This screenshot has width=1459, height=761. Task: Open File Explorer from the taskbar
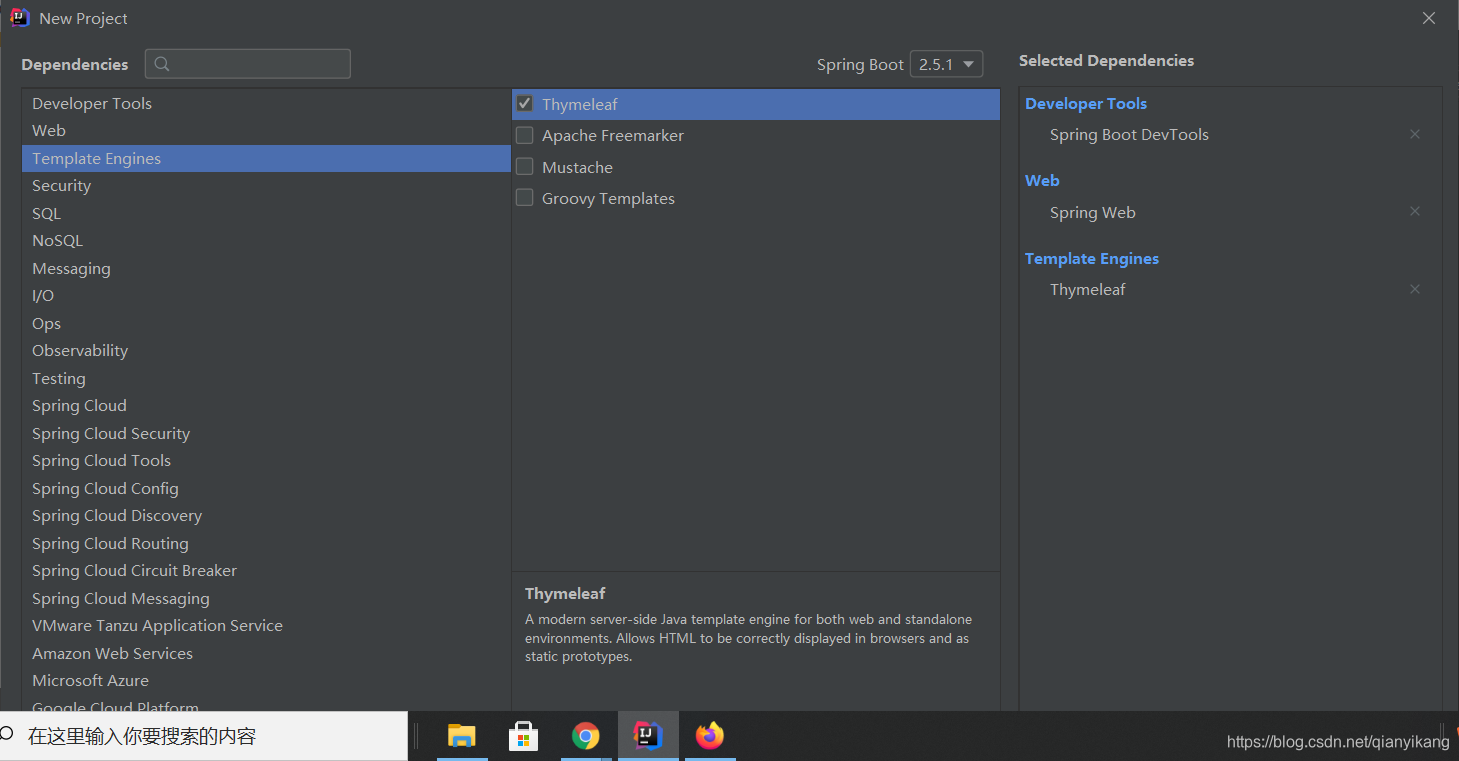click(x=461, y=736)
